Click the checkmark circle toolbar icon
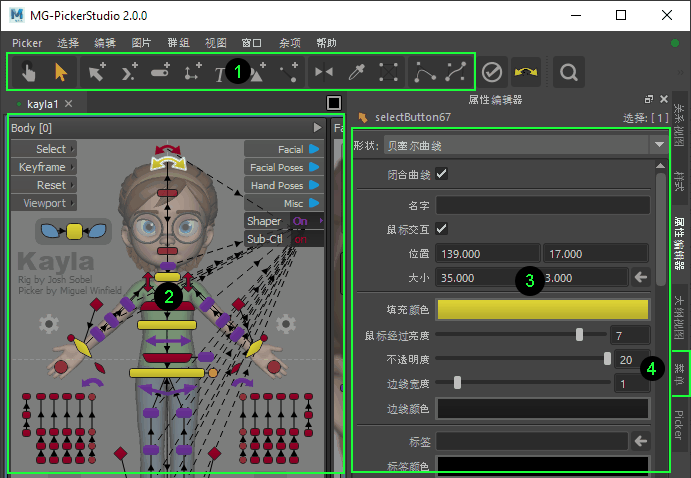 coord(491,71)
